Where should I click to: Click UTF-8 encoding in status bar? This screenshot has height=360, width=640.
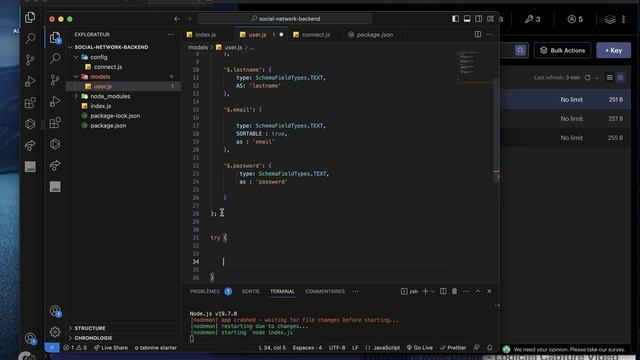tap(337, 348)
